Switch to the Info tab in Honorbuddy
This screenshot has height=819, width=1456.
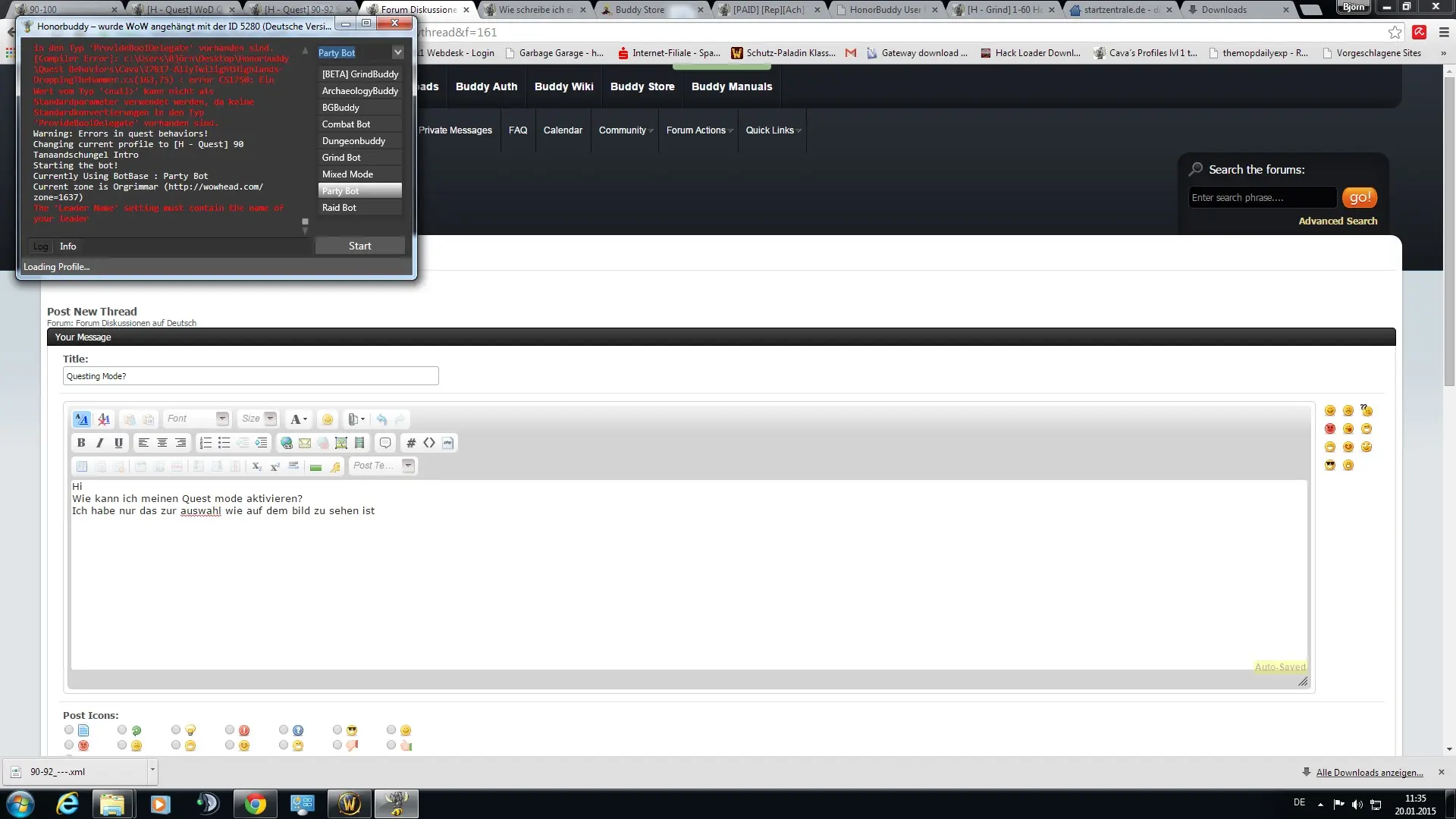67,246
